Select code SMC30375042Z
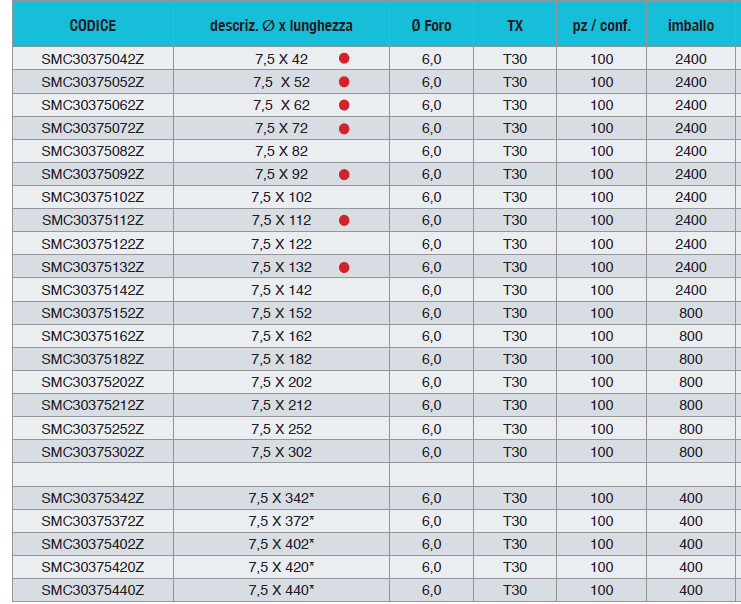The width and height of the screenshot is (741, 604). (x=93, y=59)
